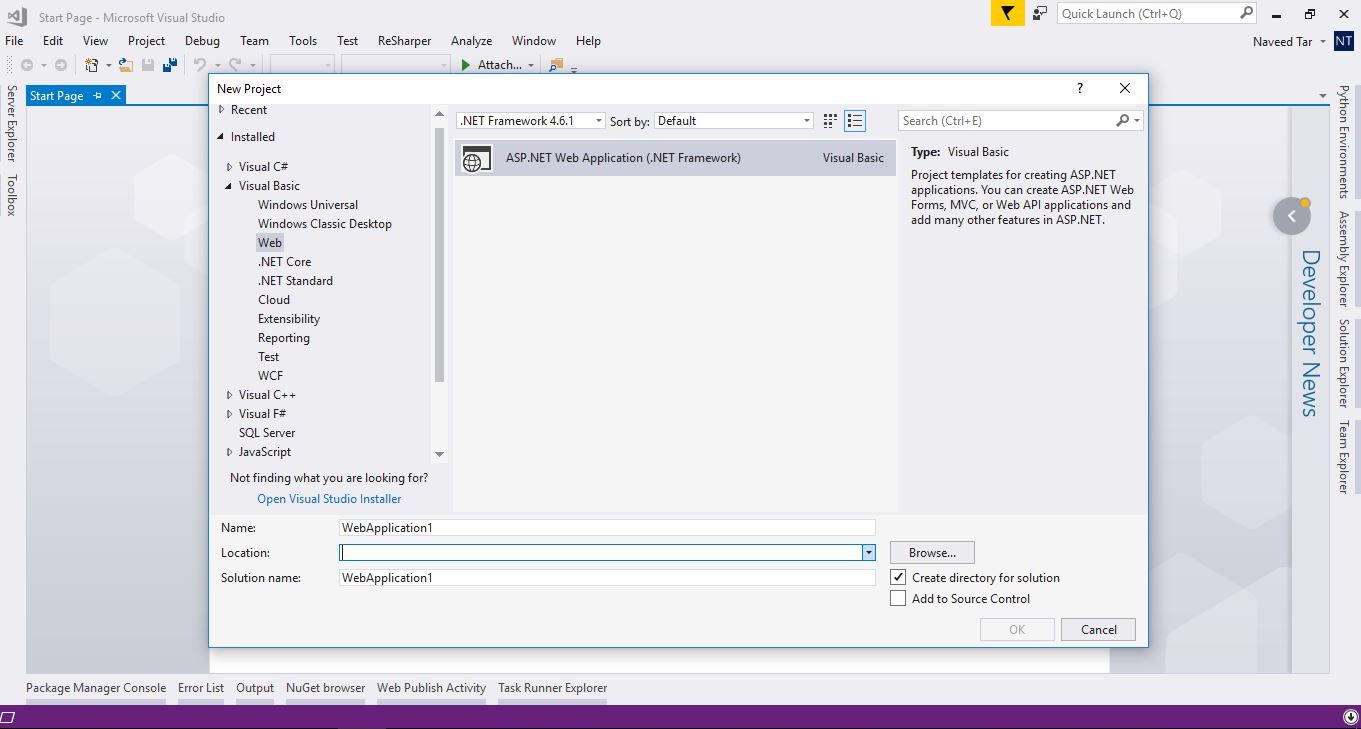The height and width of the screenshot is (729, 1361).
Task: Click the green Attach play icon
Action: pos(466,65)
